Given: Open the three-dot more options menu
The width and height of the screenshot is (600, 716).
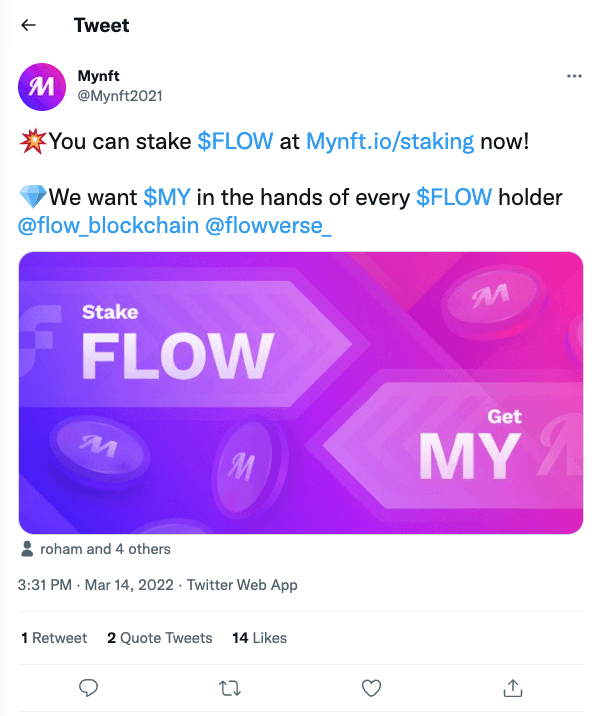Looking at the screenshot, I should tap(574, 76).
